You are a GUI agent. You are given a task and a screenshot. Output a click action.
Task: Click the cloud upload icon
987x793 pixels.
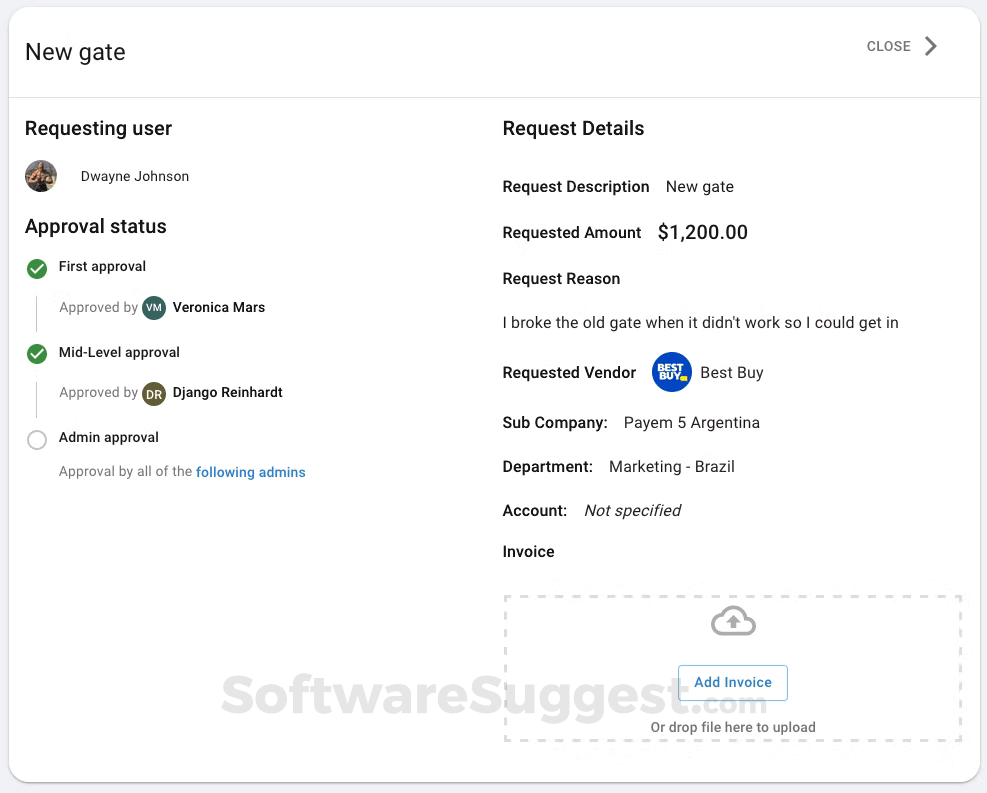click(x=732, y=620)
